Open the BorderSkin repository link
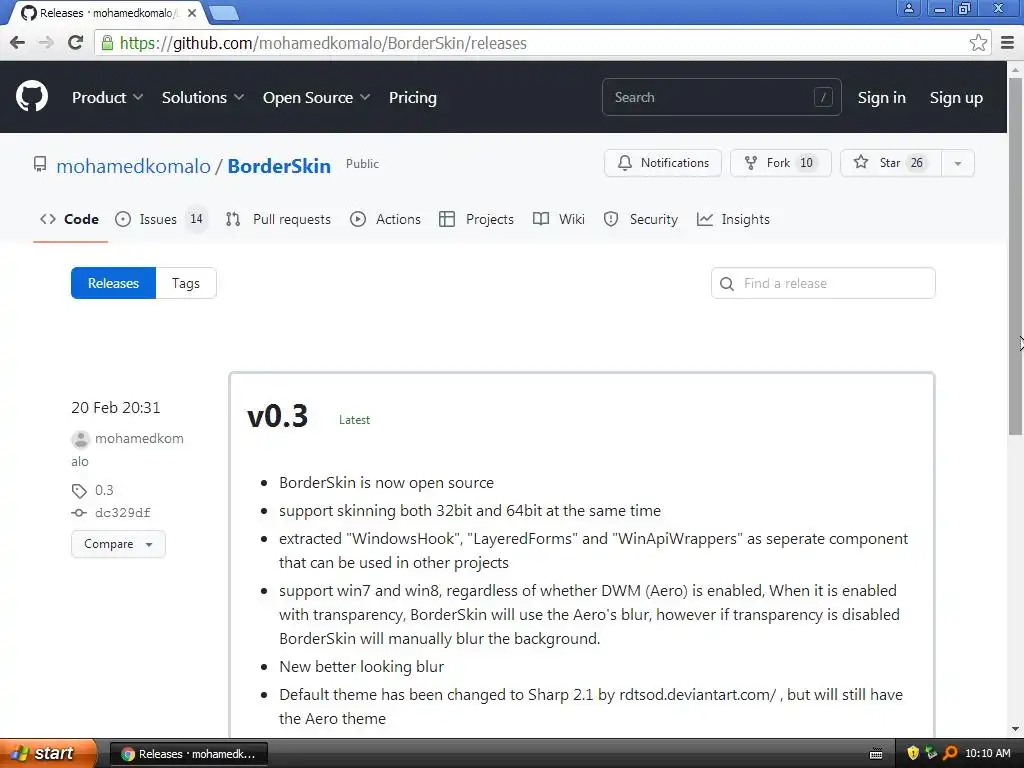Screen dimensions: 1024x768 pos(279,166)
